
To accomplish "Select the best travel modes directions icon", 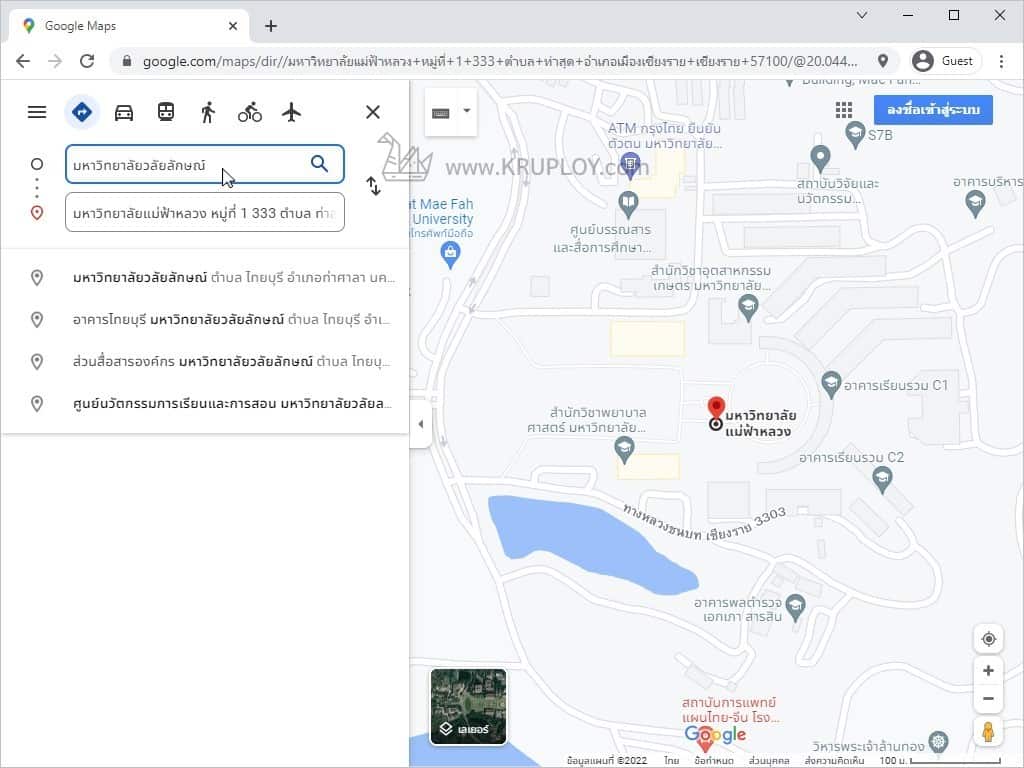I will click(82, 112).
